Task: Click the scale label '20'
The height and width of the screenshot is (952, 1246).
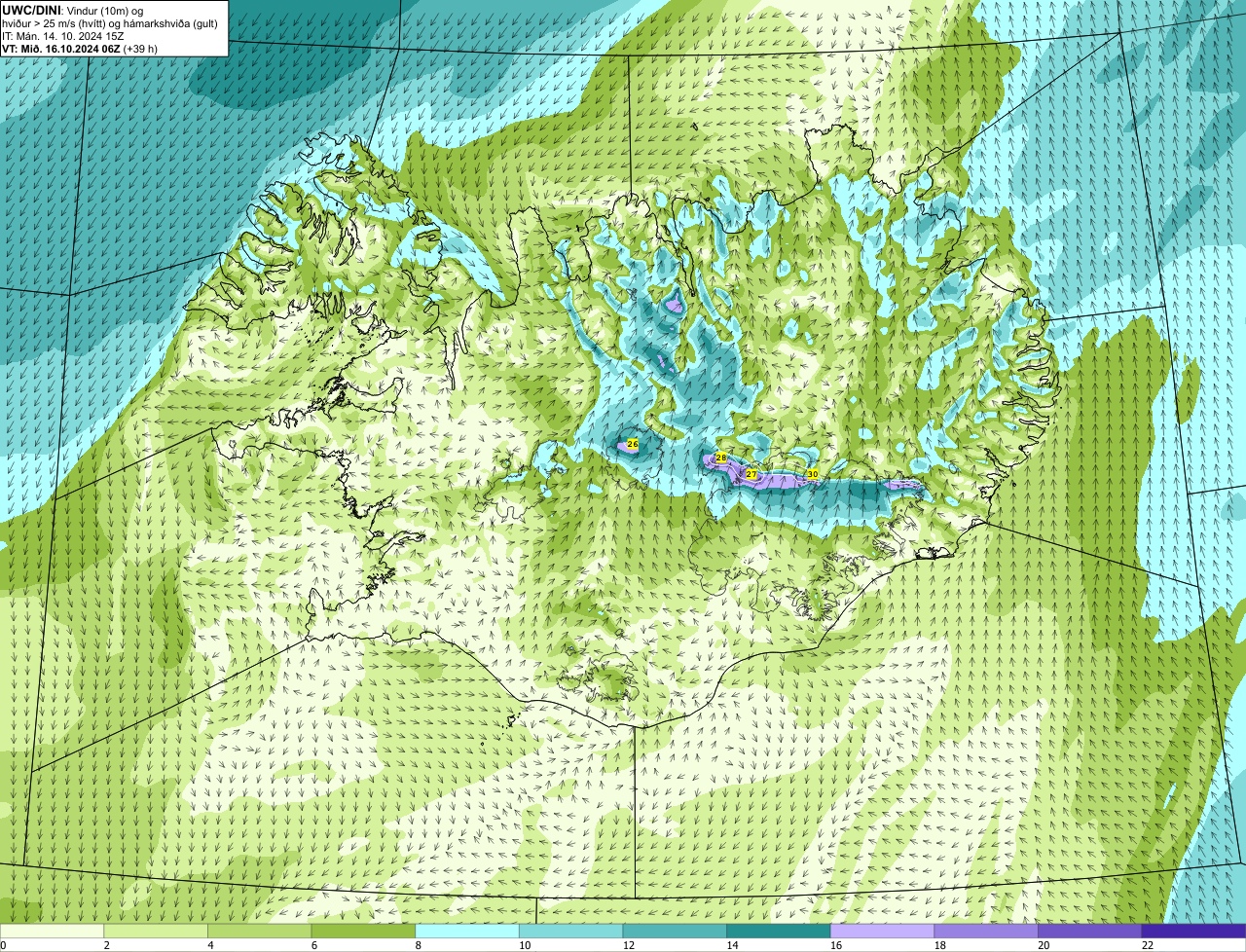Action: 1044,945
